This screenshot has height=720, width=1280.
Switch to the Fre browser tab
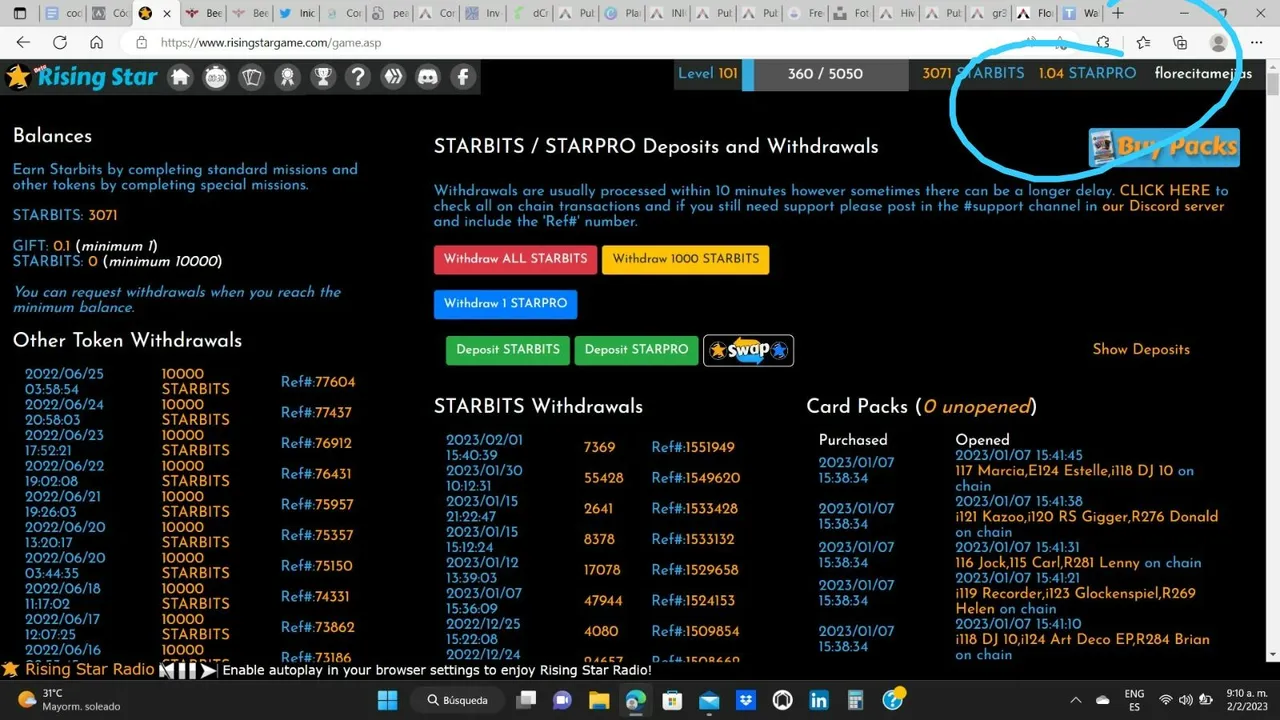tap(808, 14)
